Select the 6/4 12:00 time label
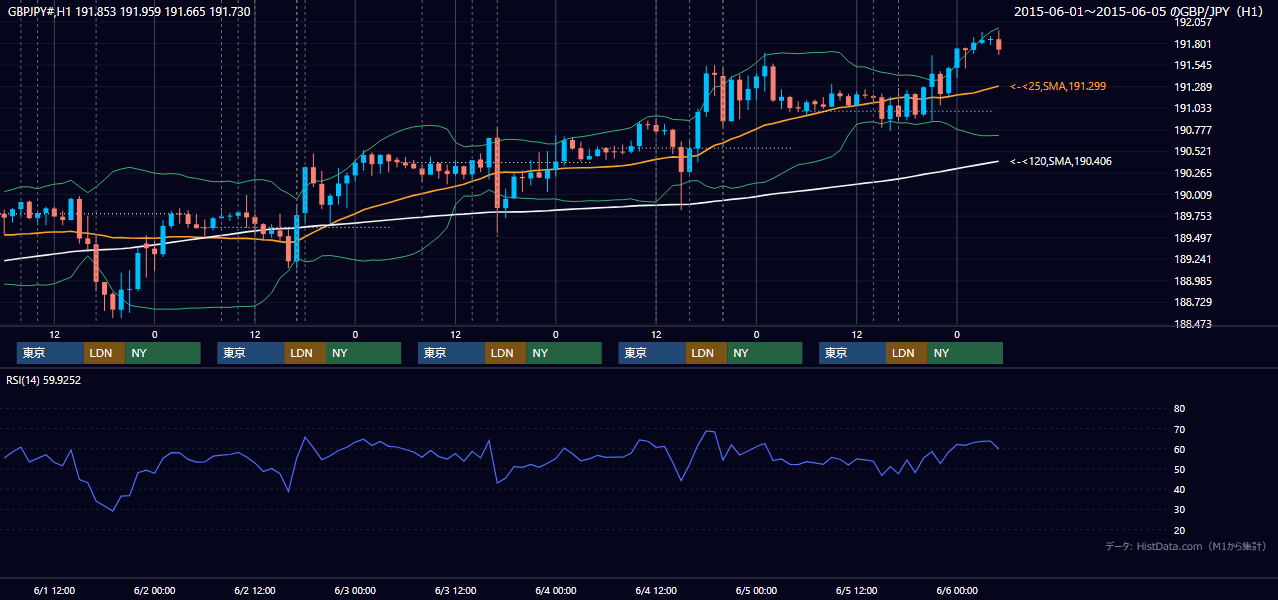Viewport: 1278px width, 600px height. click(x=656, y=590)
